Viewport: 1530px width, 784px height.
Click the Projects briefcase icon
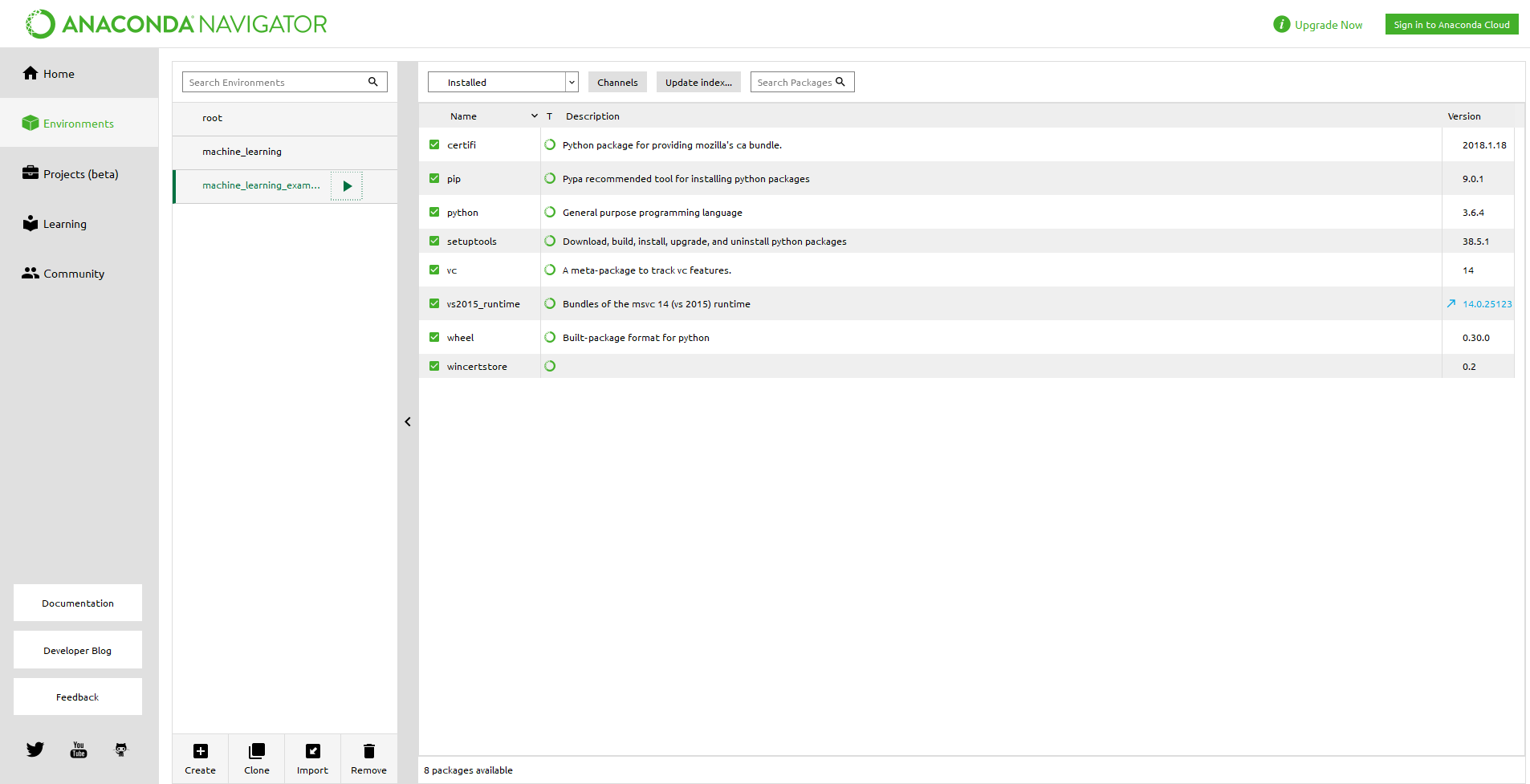click(x=31, y=173)
